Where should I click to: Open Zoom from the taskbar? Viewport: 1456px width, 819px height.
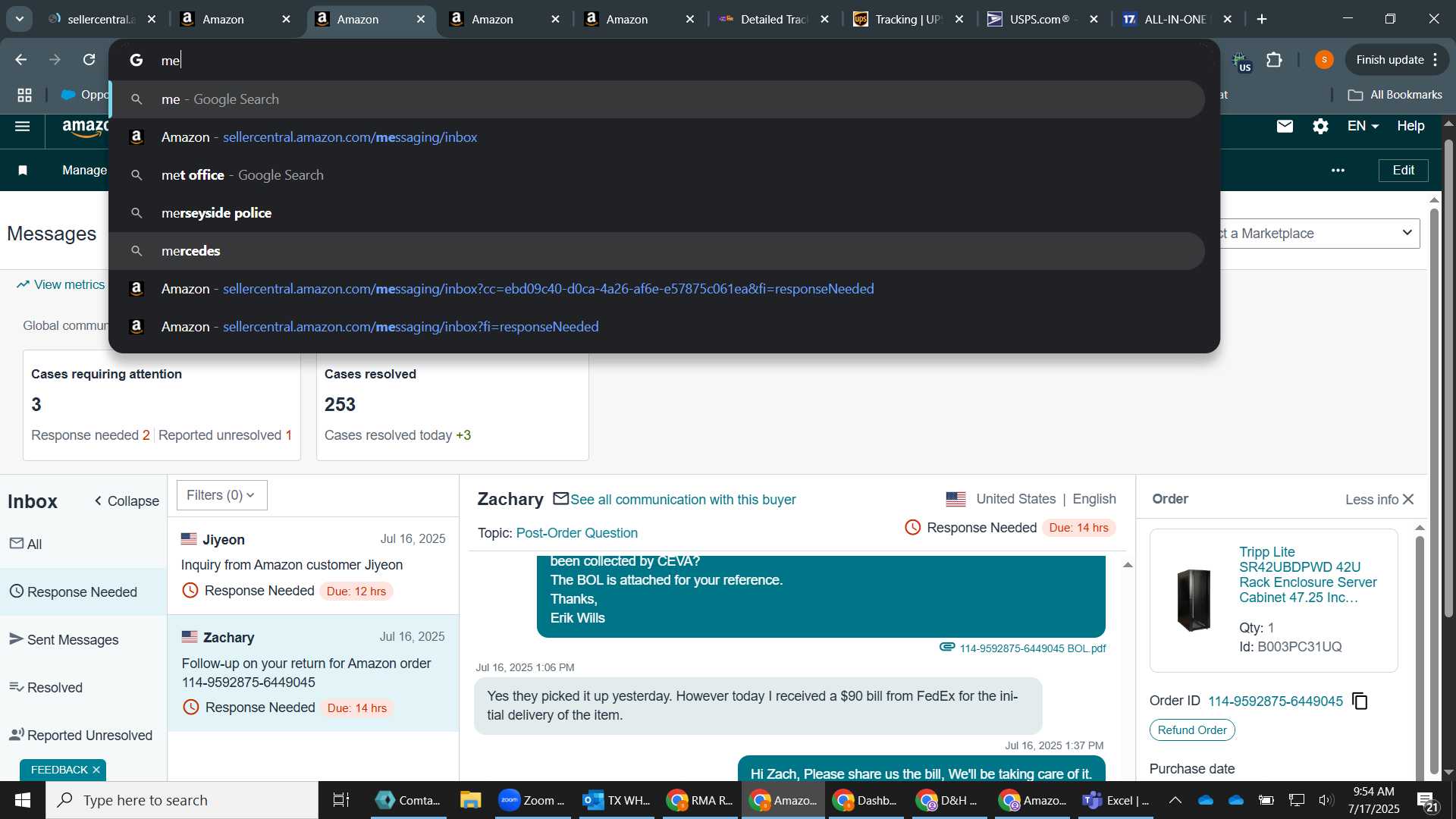(x=531, y=800)
